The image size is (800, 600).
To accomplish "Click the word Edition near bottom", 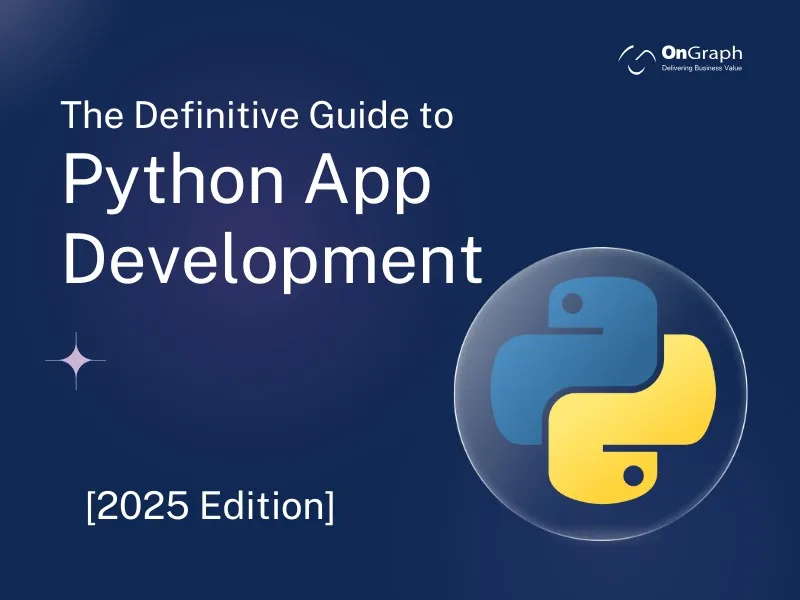I will point(262,506).
